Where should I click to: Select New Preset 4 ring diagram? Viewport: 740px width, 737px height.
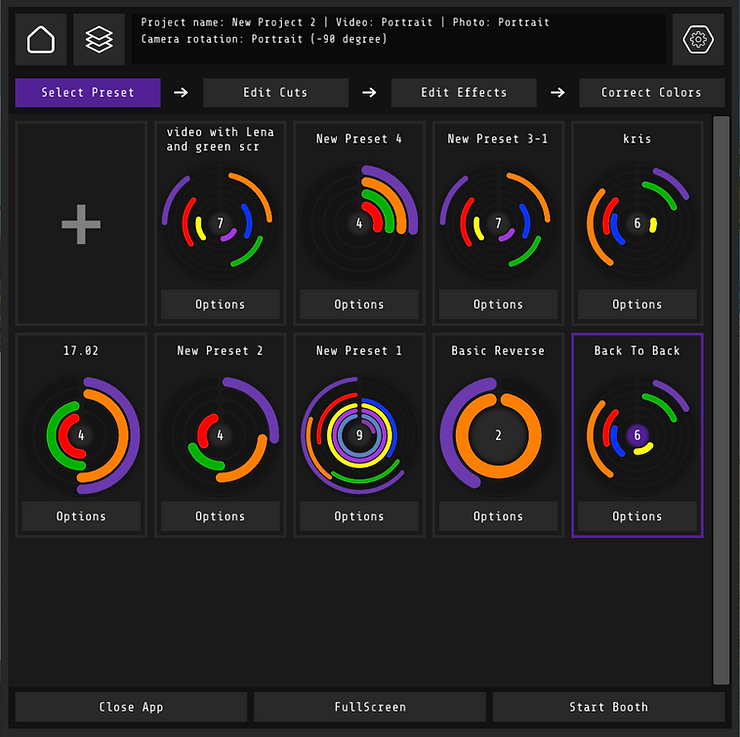pos(359,223)
